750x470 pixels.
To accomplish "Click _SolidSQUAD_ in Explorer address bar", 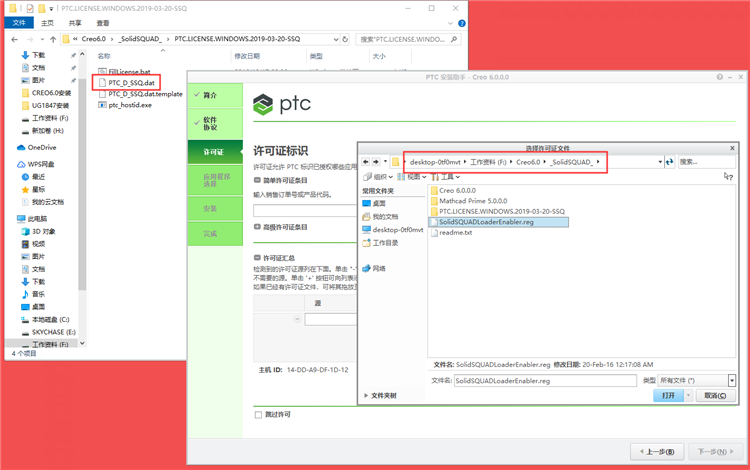I will point(140,39).
